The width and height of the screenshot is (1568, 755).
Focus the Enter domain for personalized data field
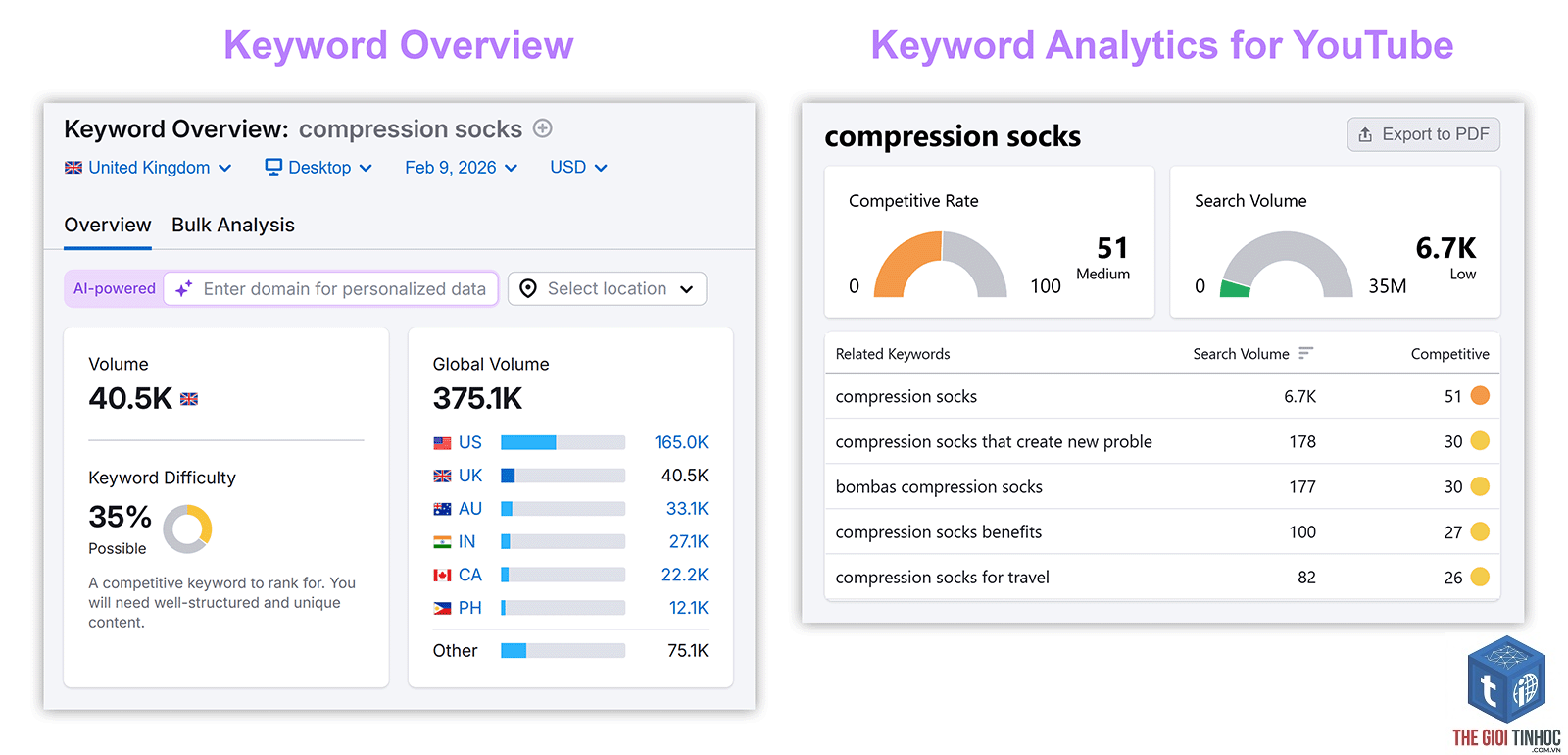[331, 288]
